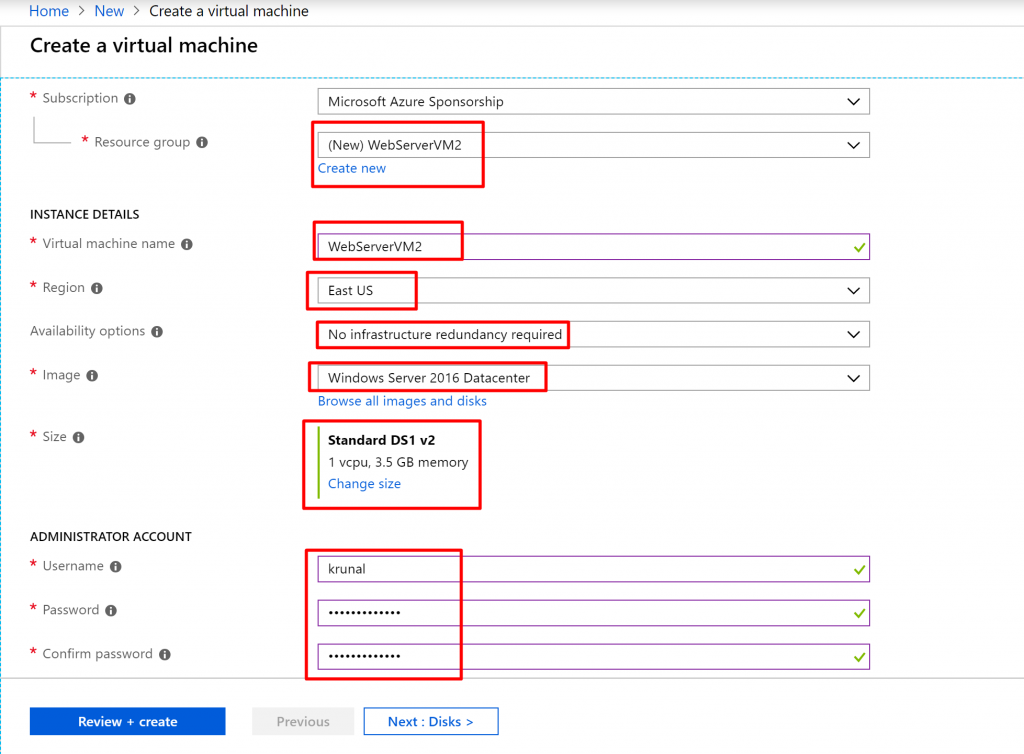The image size is (1024, 754).
Task: Open info tooltip next to Subscription
Action: pyautogui.click(x=130, y=99)
